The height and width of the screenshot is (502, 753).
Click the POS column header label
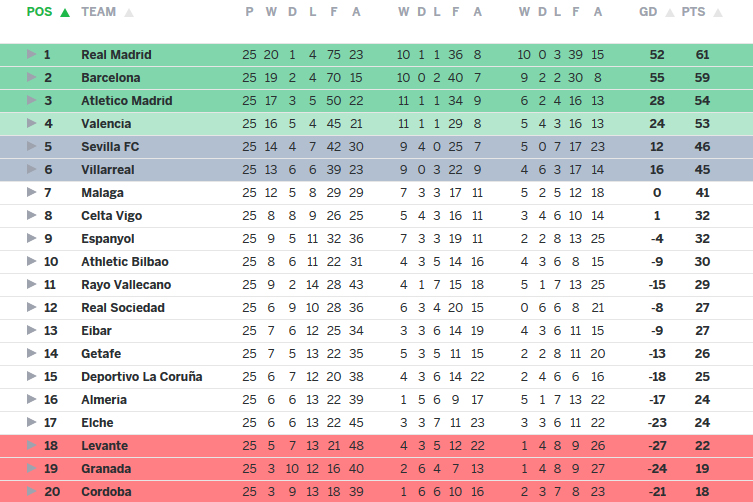[40, 12]
